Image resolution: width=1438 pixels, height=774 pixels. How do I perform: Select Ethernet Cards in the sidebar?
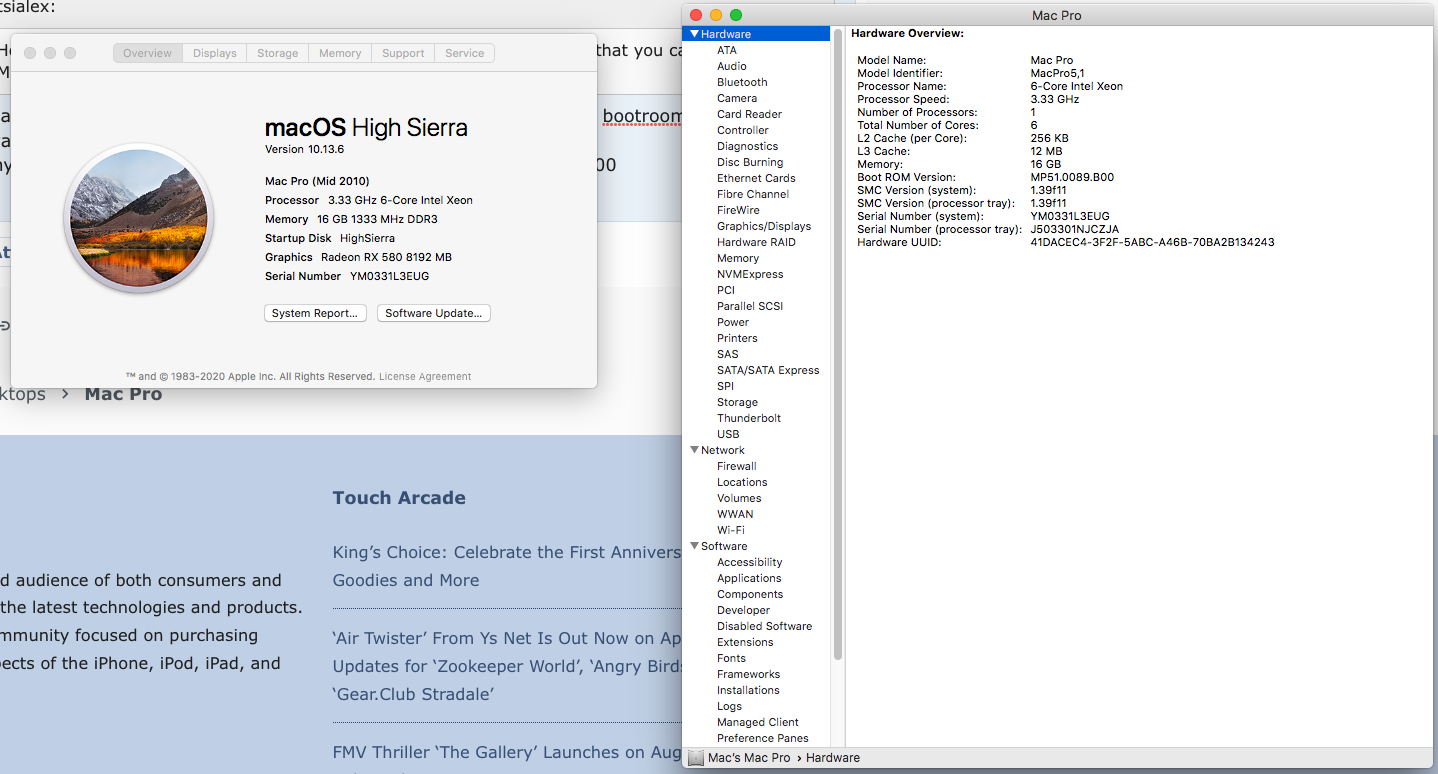[756, 178]
